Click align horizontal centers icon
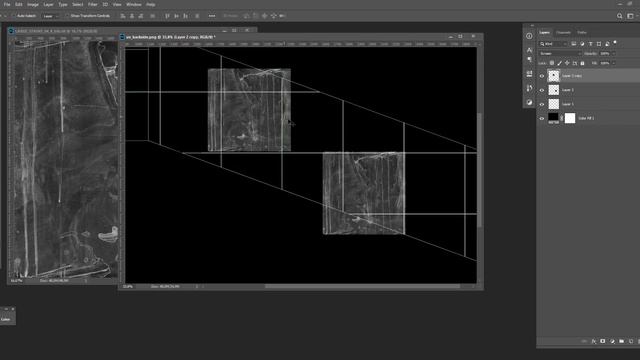 132,16
